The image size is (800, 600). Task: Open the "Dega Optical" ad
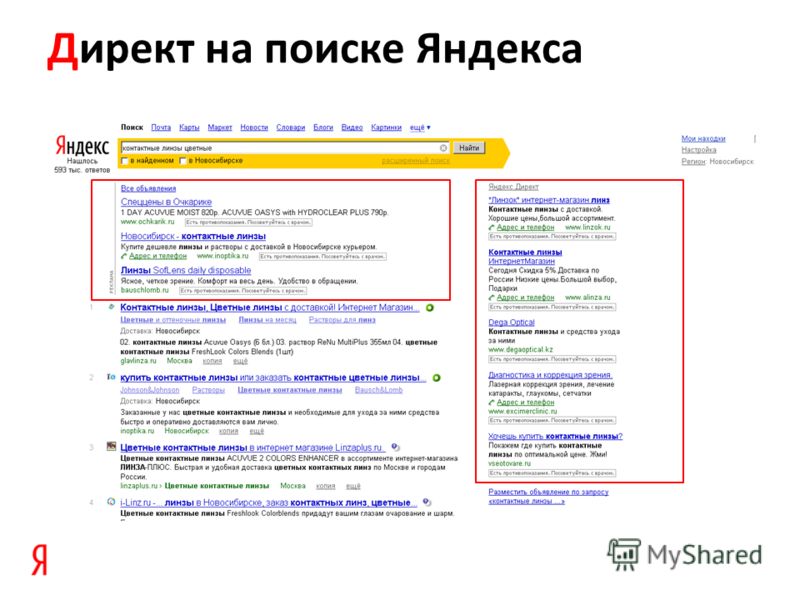(x=511, y=322)
